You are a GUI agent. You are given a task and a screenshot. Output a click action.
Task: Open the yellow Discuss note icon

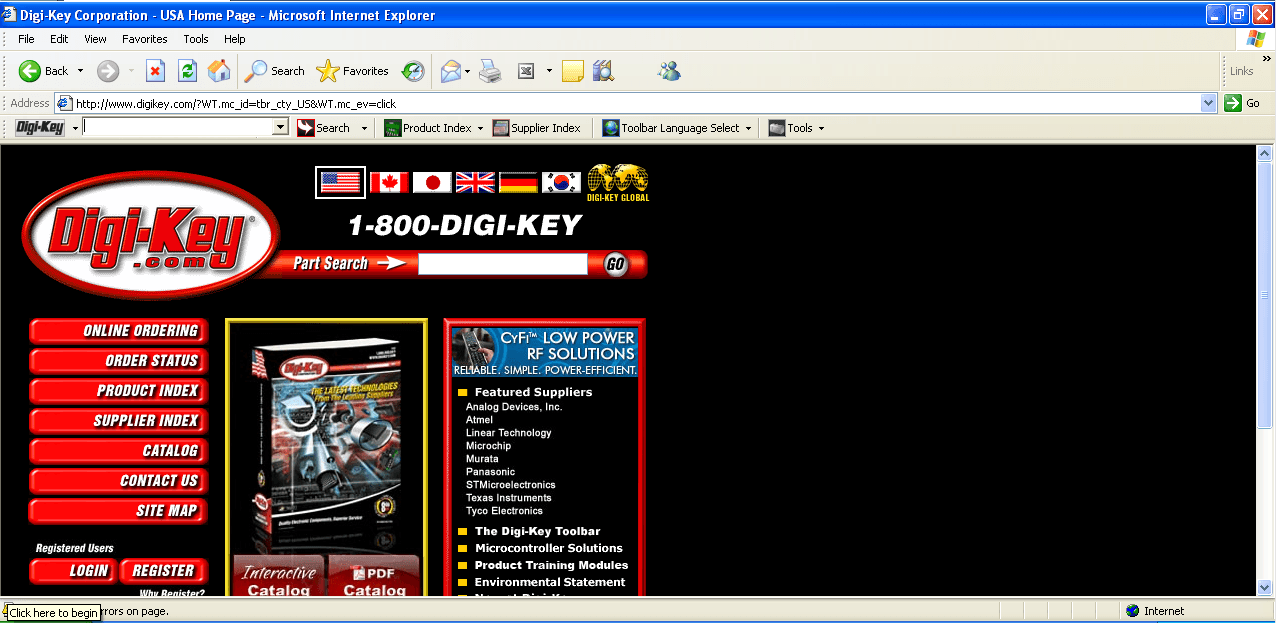[x=572, y=71]
